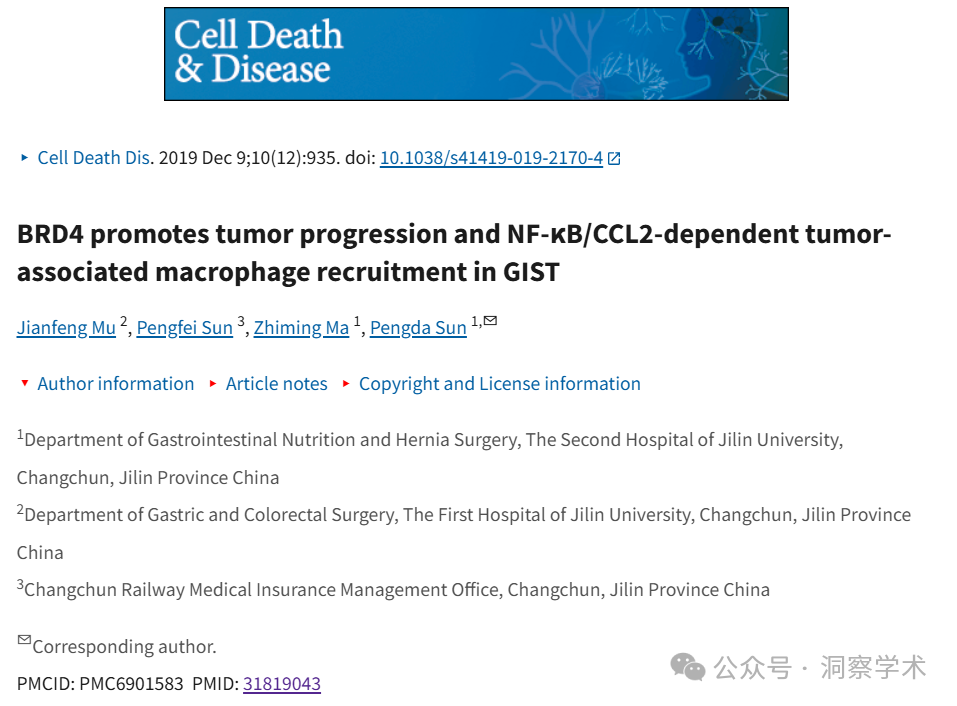Screen dimensions: 957x706
Task: Open the DOI link 10.1038/s41419-019-2170-4
Action: [x=491, y=158]
